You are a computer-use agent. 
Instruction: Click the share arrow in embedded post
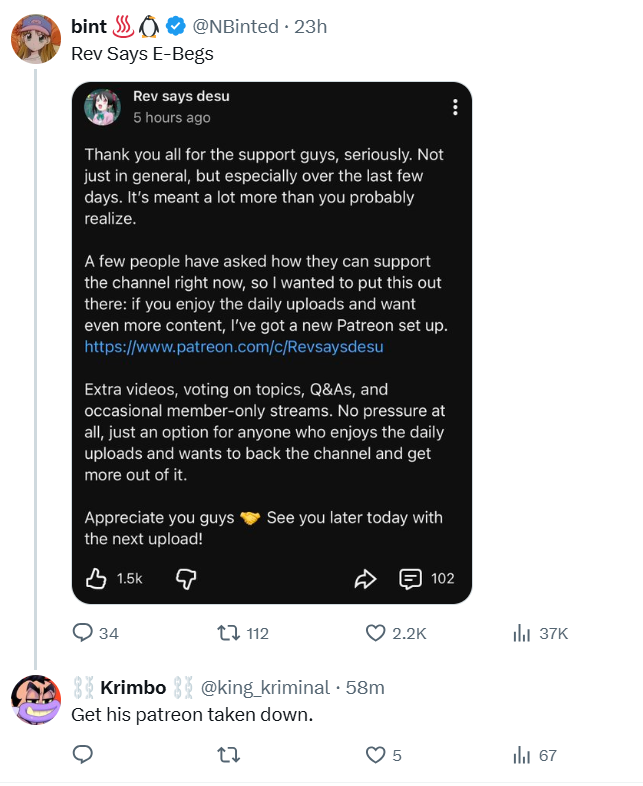click(365, 578)
